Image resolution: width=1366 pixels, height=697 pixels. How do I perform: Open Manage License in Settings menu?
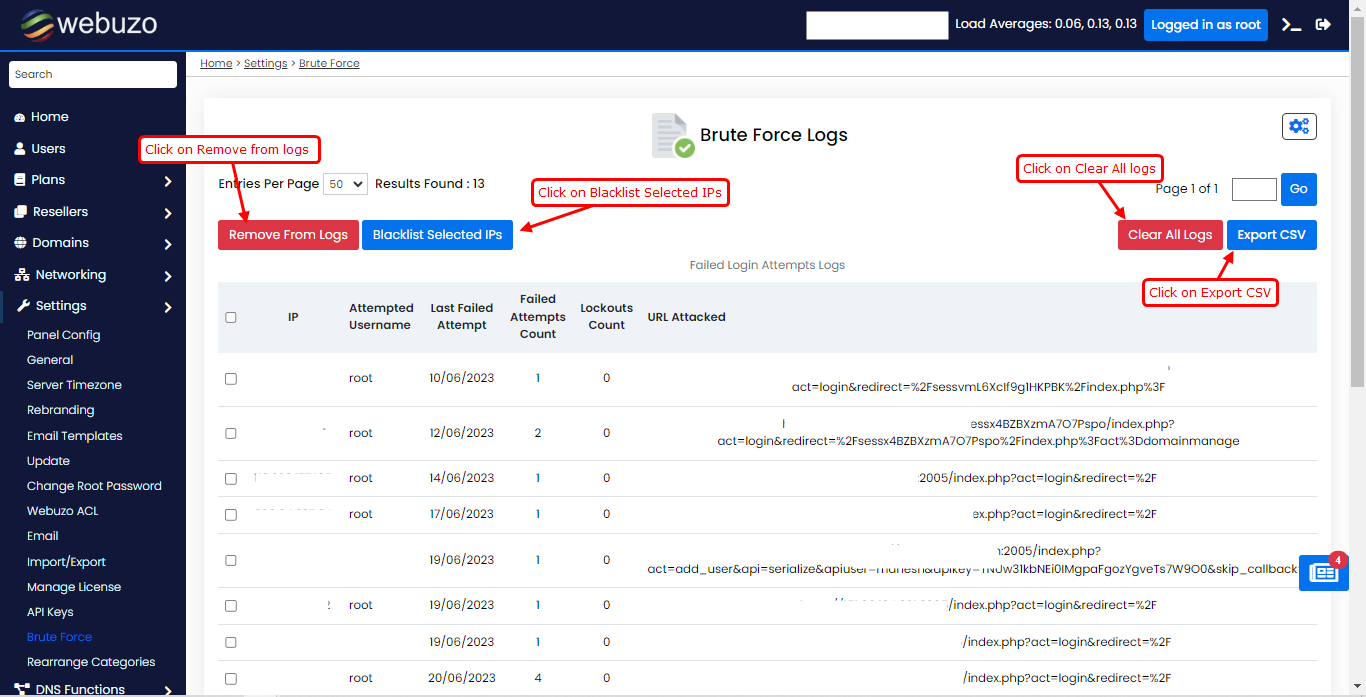tap(74, 587)
